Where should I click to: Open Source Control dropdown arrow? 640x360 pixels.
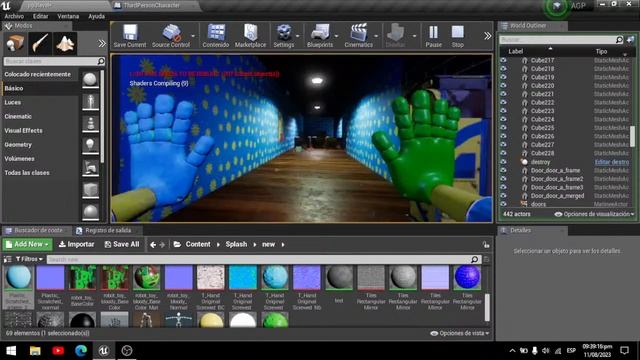tap(193, 36)
